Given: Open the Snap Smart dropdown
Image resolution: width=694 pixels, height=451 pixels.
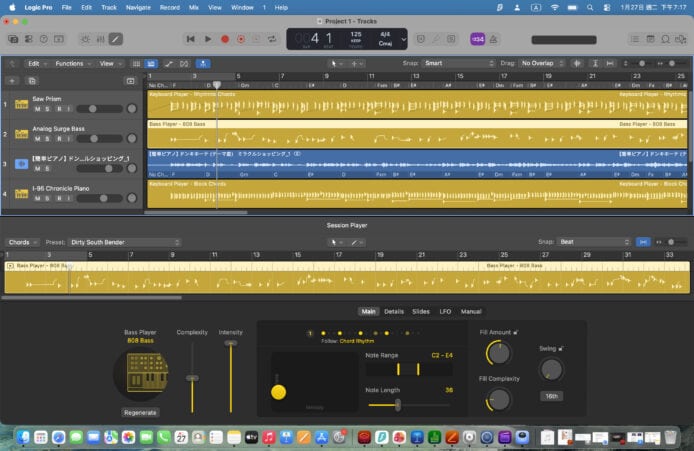Looking at the screenshot, I should (450, 63).
